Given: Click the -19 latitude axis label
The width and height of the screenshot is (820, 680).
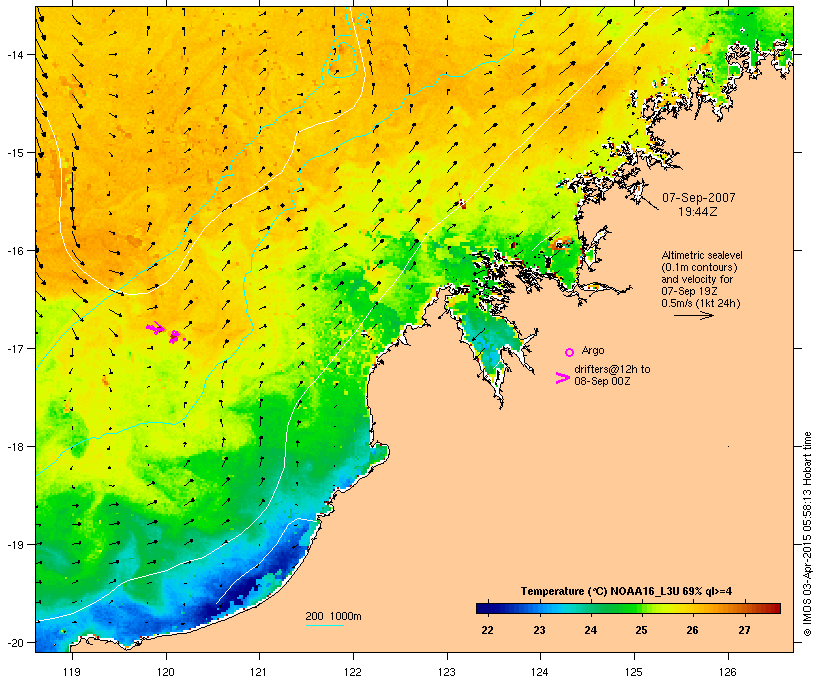Looking at the screenshot, I should (14, 545).
